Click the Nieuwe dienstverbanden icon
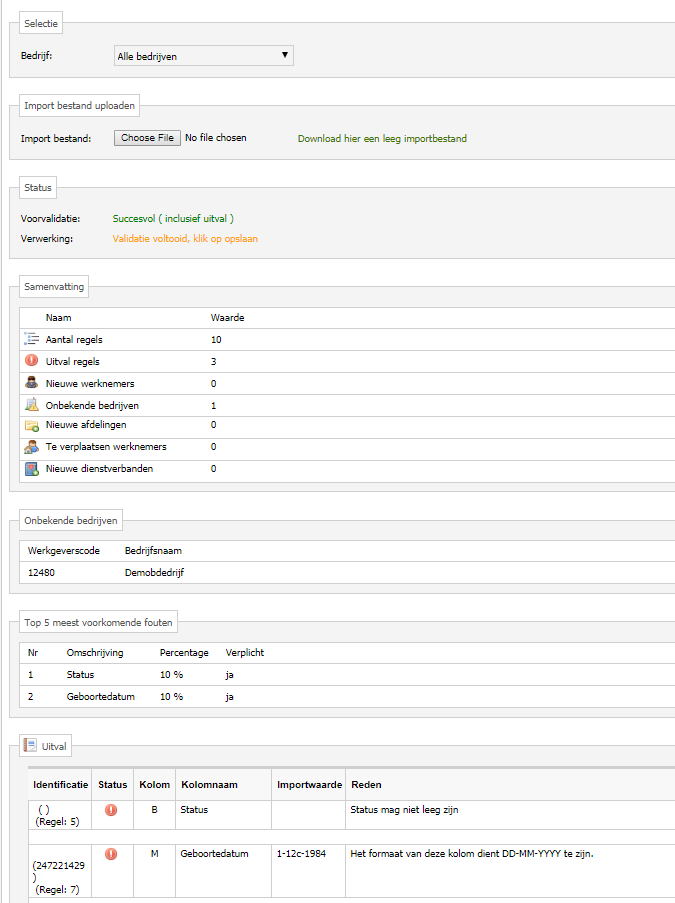Image resolution: width=675 pixels, height=903 pixels. tap(31, 469)
